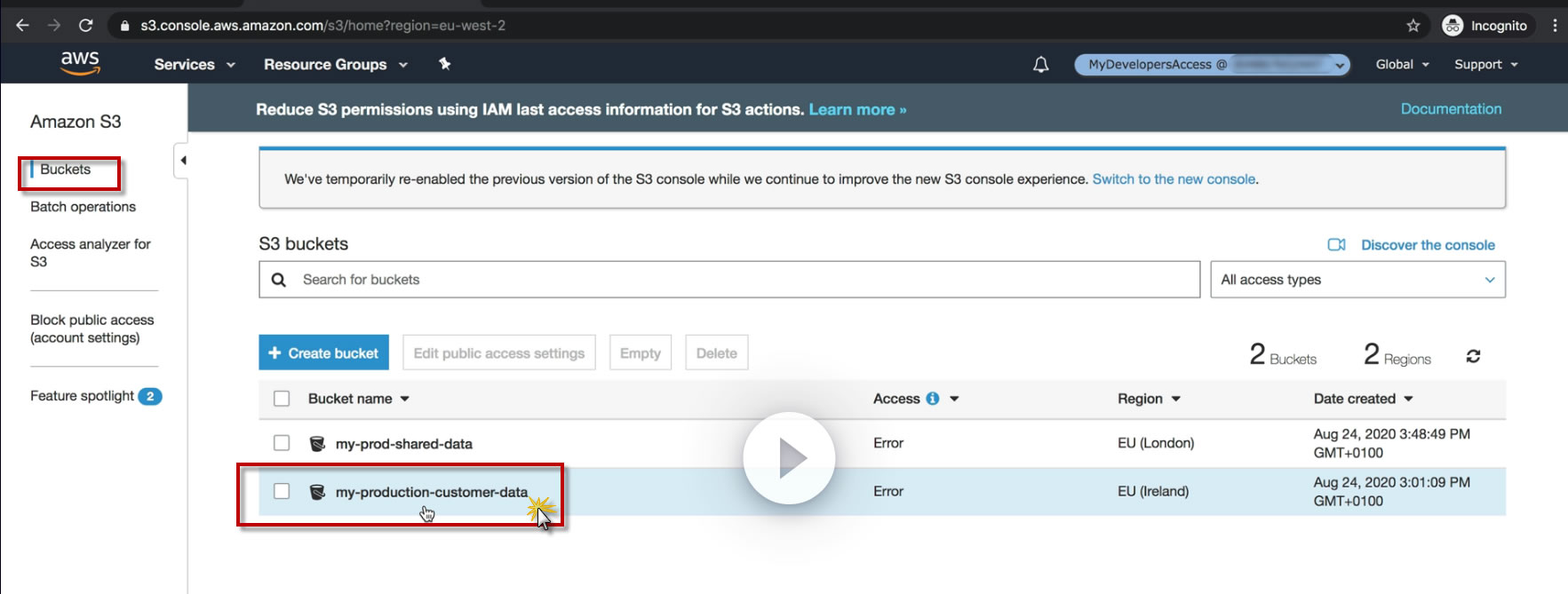
Task: Open the Global region dropdown
Action: pyautogui.click(x=1402, y=65)
